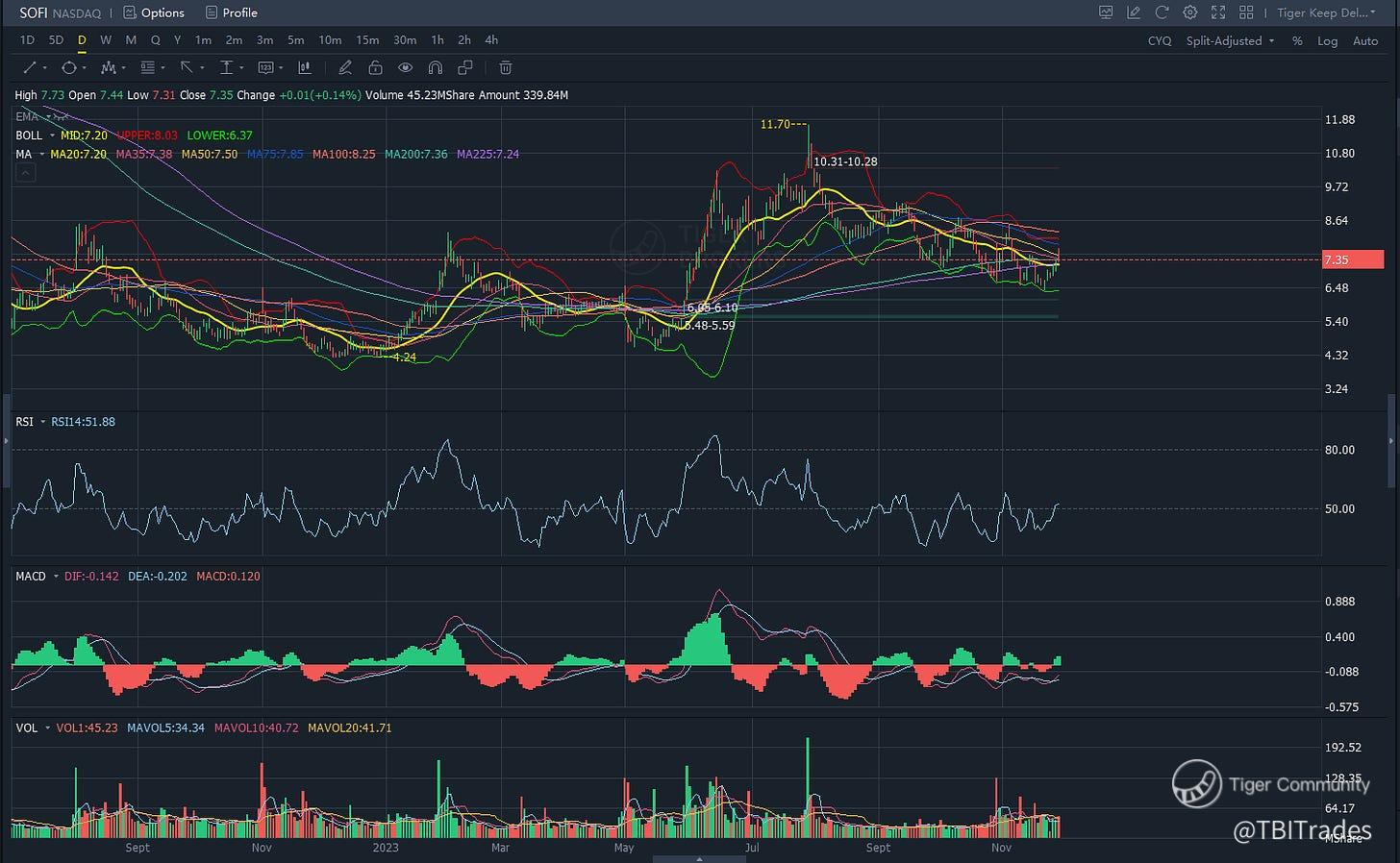Select the 5m intraday interval
Image resolution: width=1400 pixels, height=863 pixels.
[296, 40]
